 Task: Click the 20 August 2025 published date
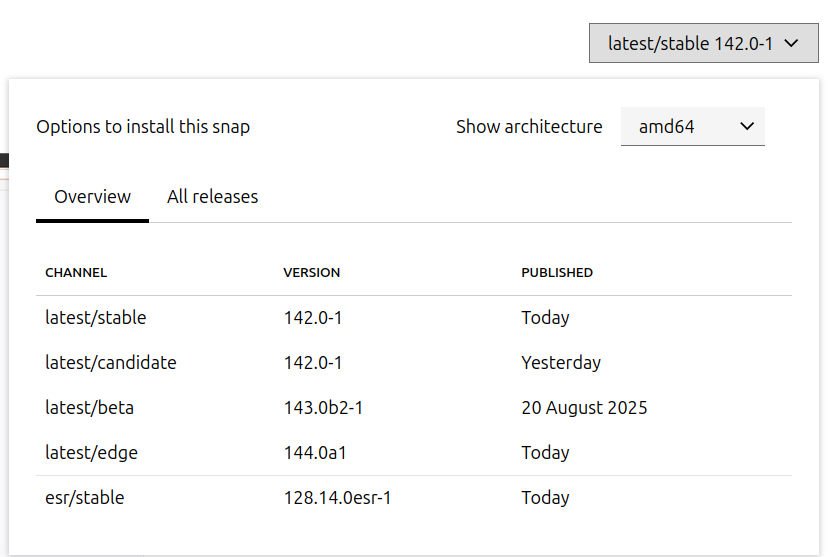[584, 408]
